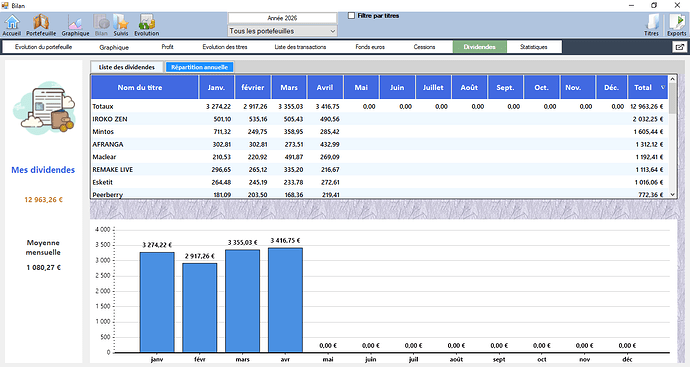Select the greyed Bilan toolbar icon
Viewport: 690px width, 367px height.
101,25
